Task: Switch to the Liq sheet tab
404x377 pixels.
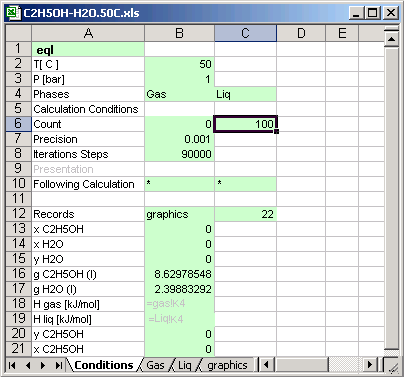Action: click(185, 365)
